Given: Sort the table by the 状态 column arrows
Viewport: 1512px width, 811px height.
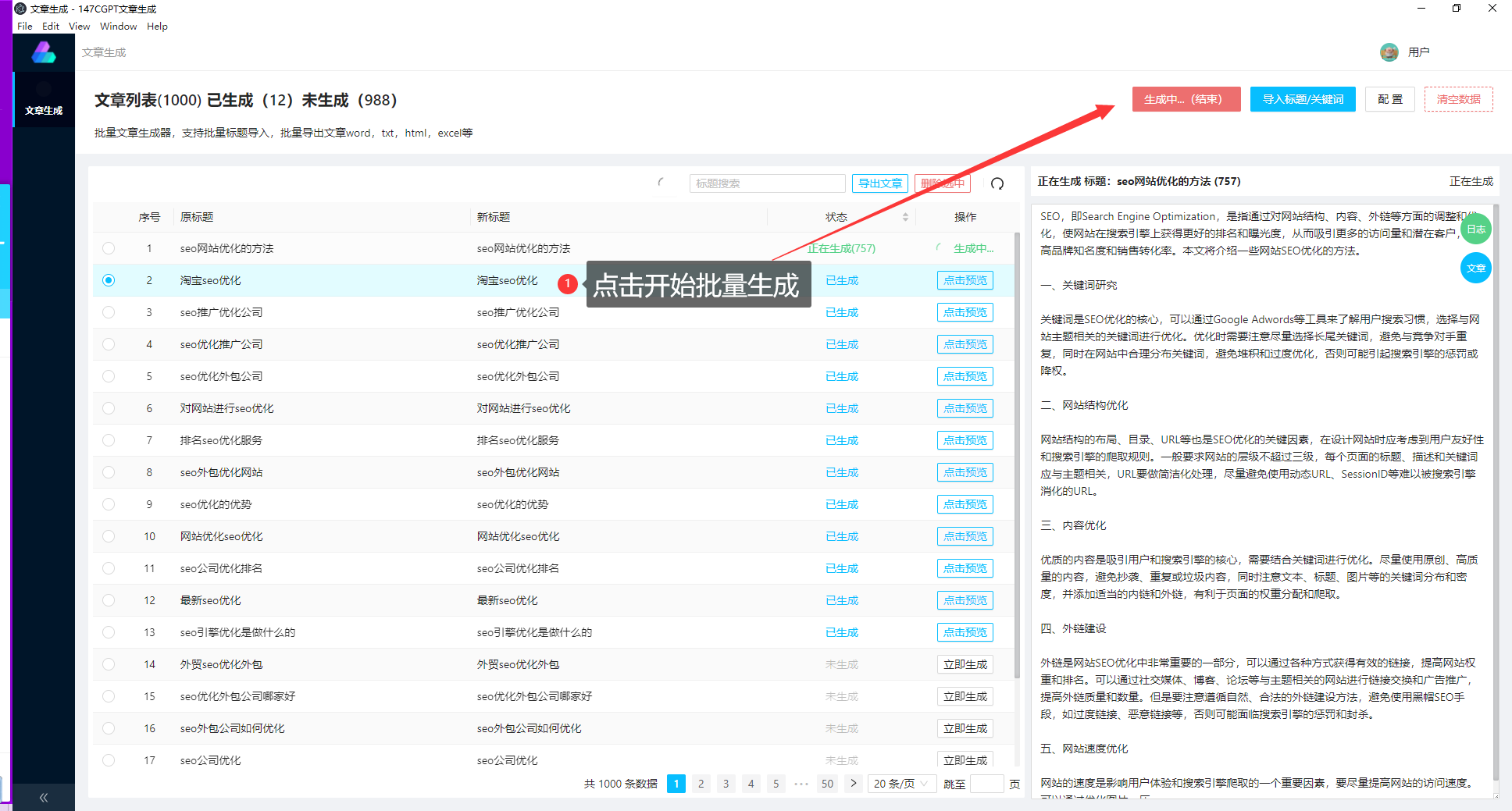Looking at the screenshot, I should pos(905,217).
